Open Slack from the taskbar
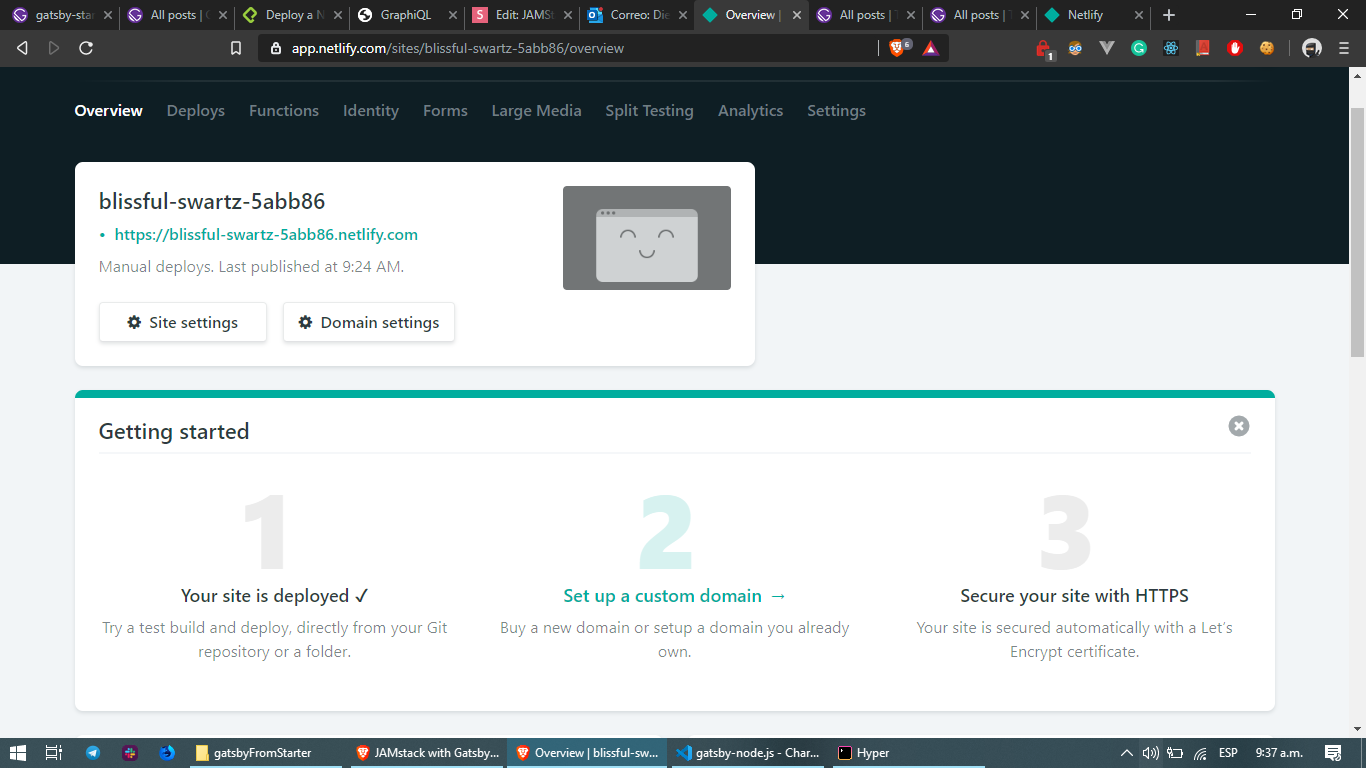The image size is (1366, 768). 129,753
